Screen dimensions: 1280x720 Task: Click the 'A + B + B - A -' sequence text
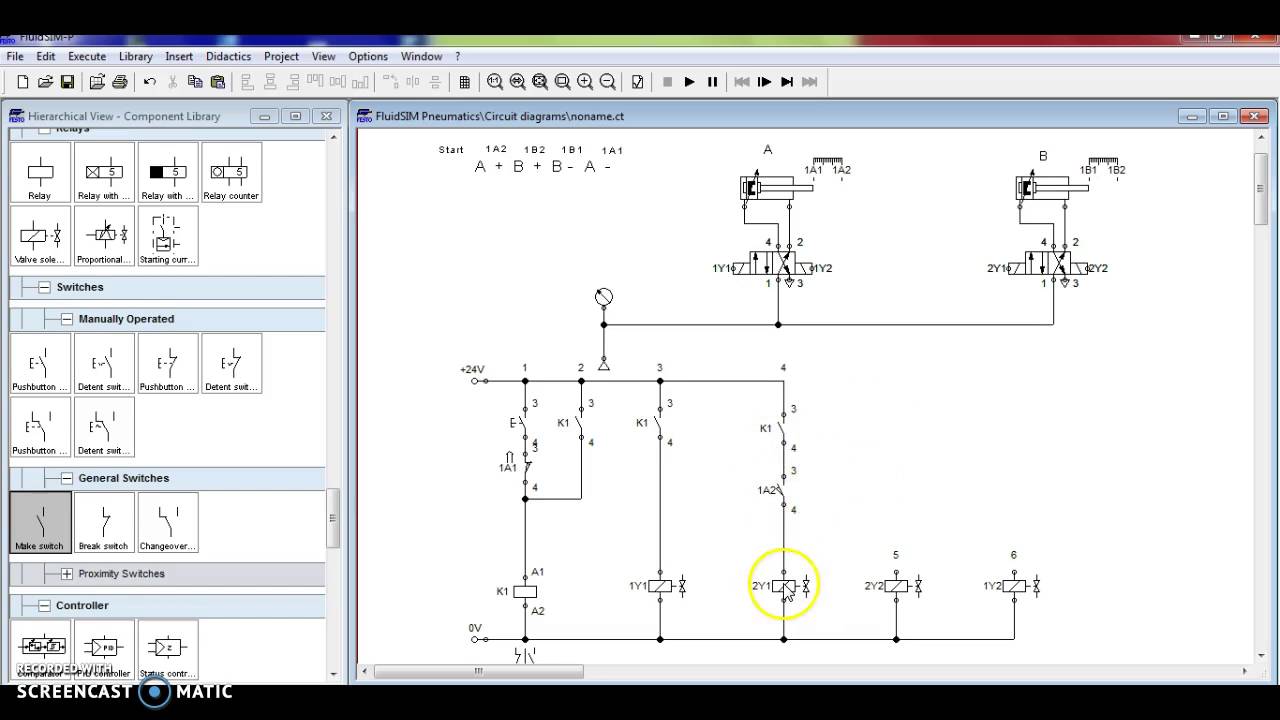coord(542,167)
